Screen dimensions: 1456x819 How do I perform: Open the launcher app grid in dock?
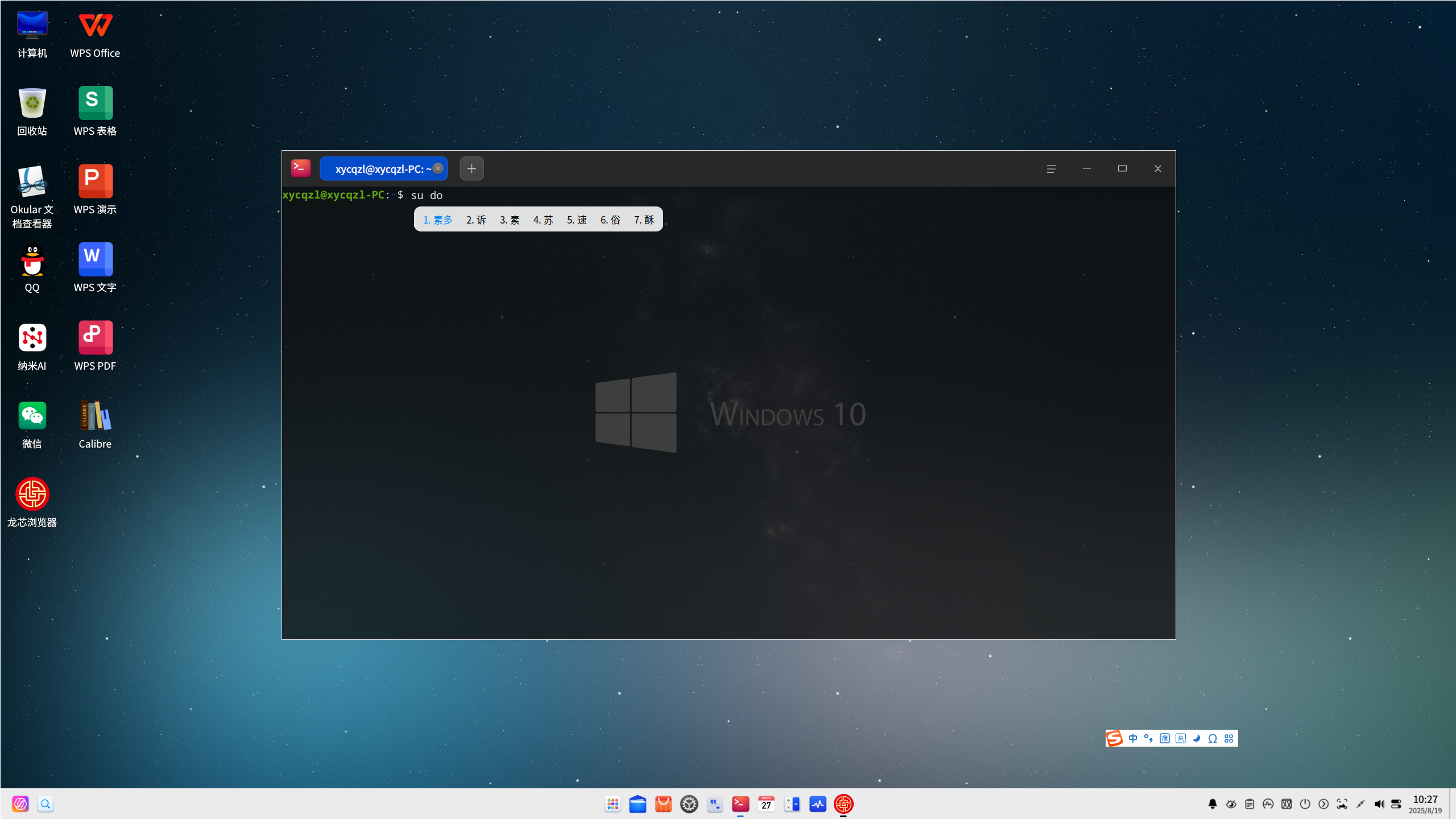coord(613,804)
